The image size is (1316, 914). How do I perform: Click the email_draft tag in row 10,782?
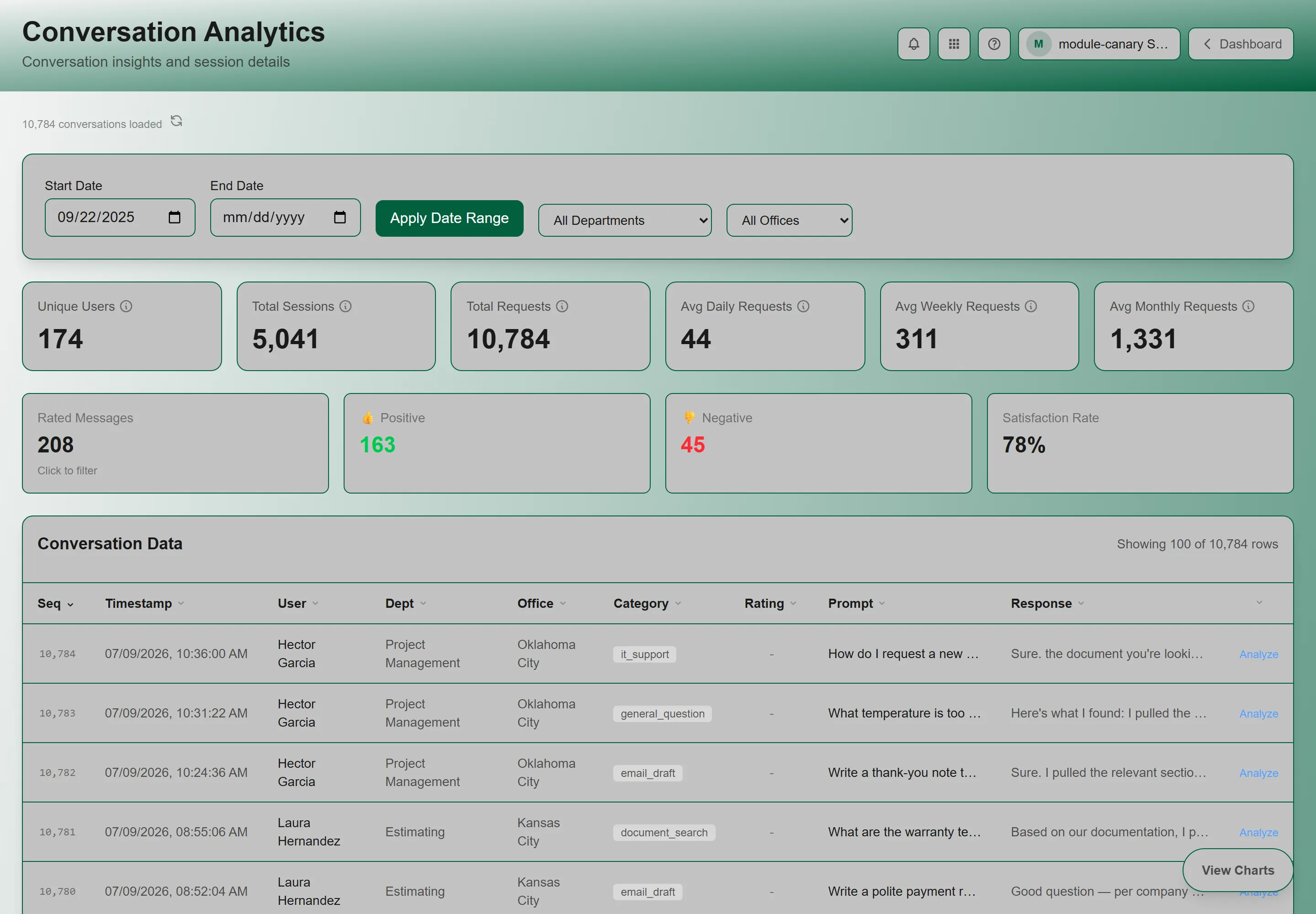[647, 774]
